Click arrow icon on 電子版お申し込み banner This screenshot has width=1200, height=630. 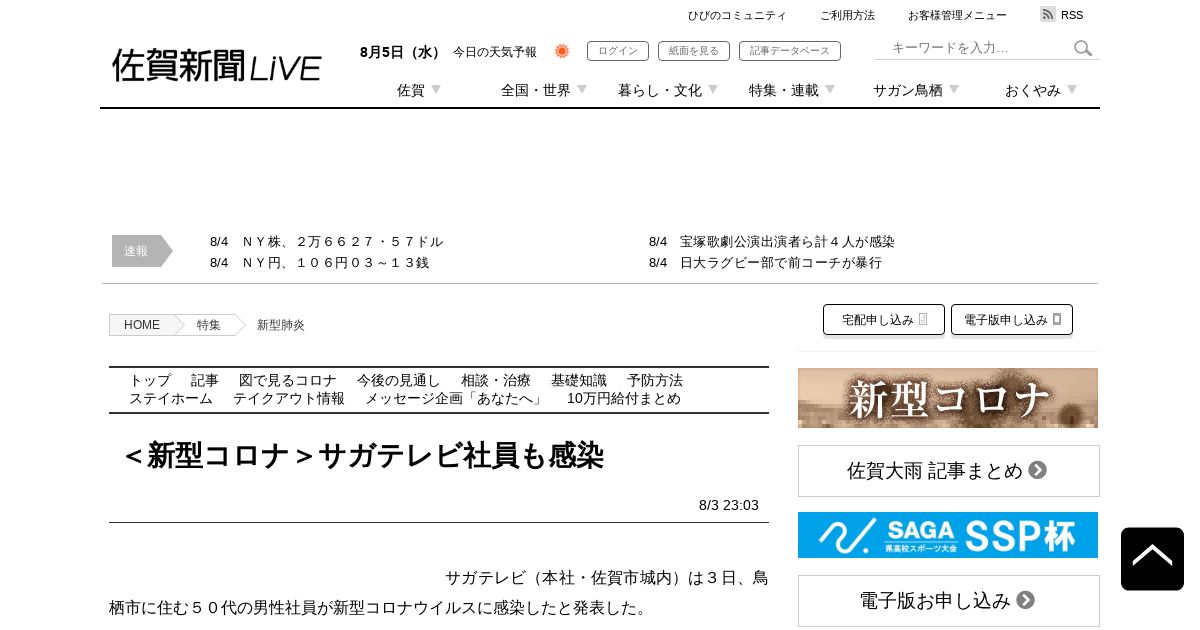click(1026, 600)
